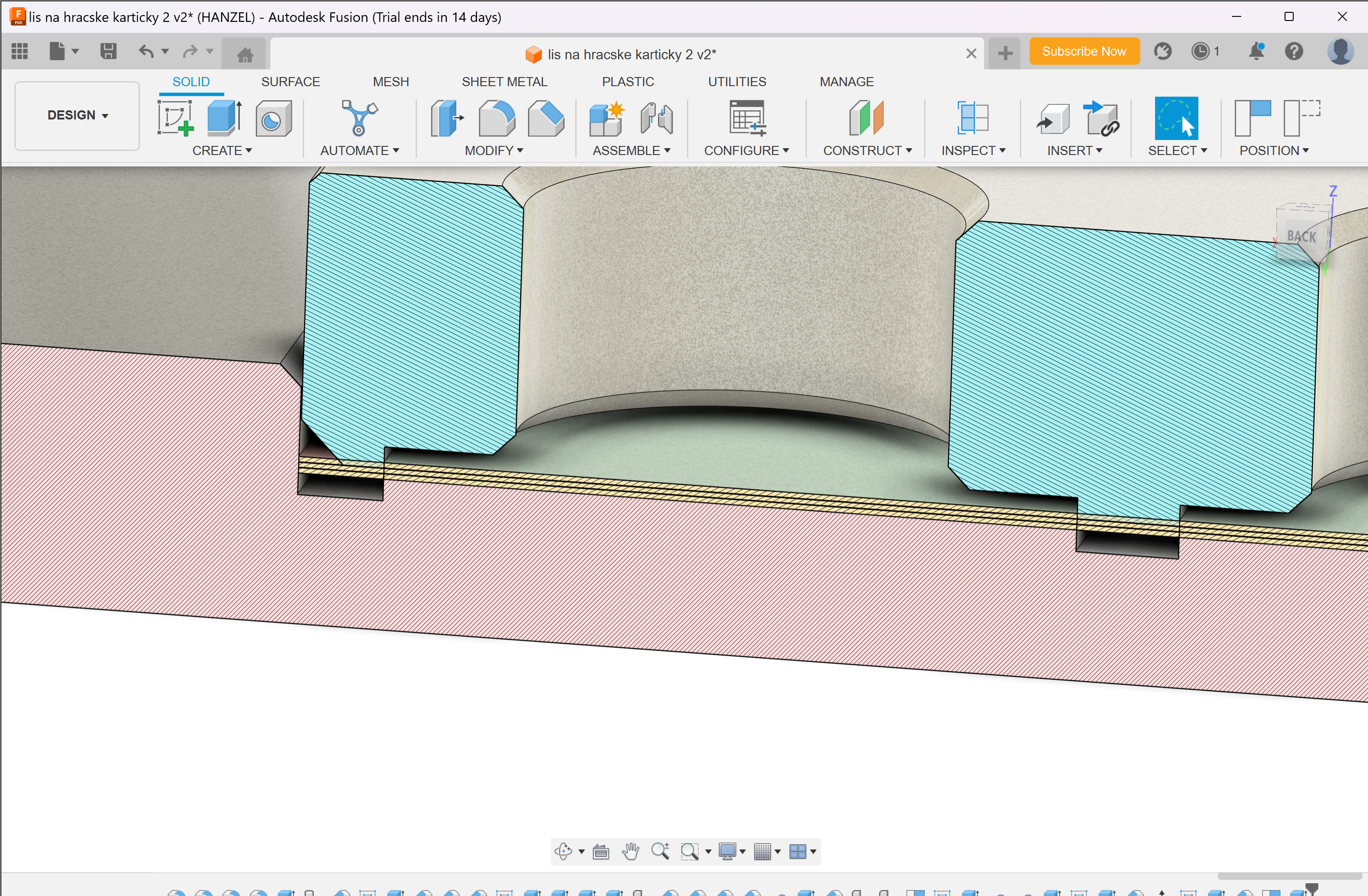The height and width of the screenshot is (896, 1368).
Task: Select the Fillet tool in Modify
Action: click(x=497, y=118)
